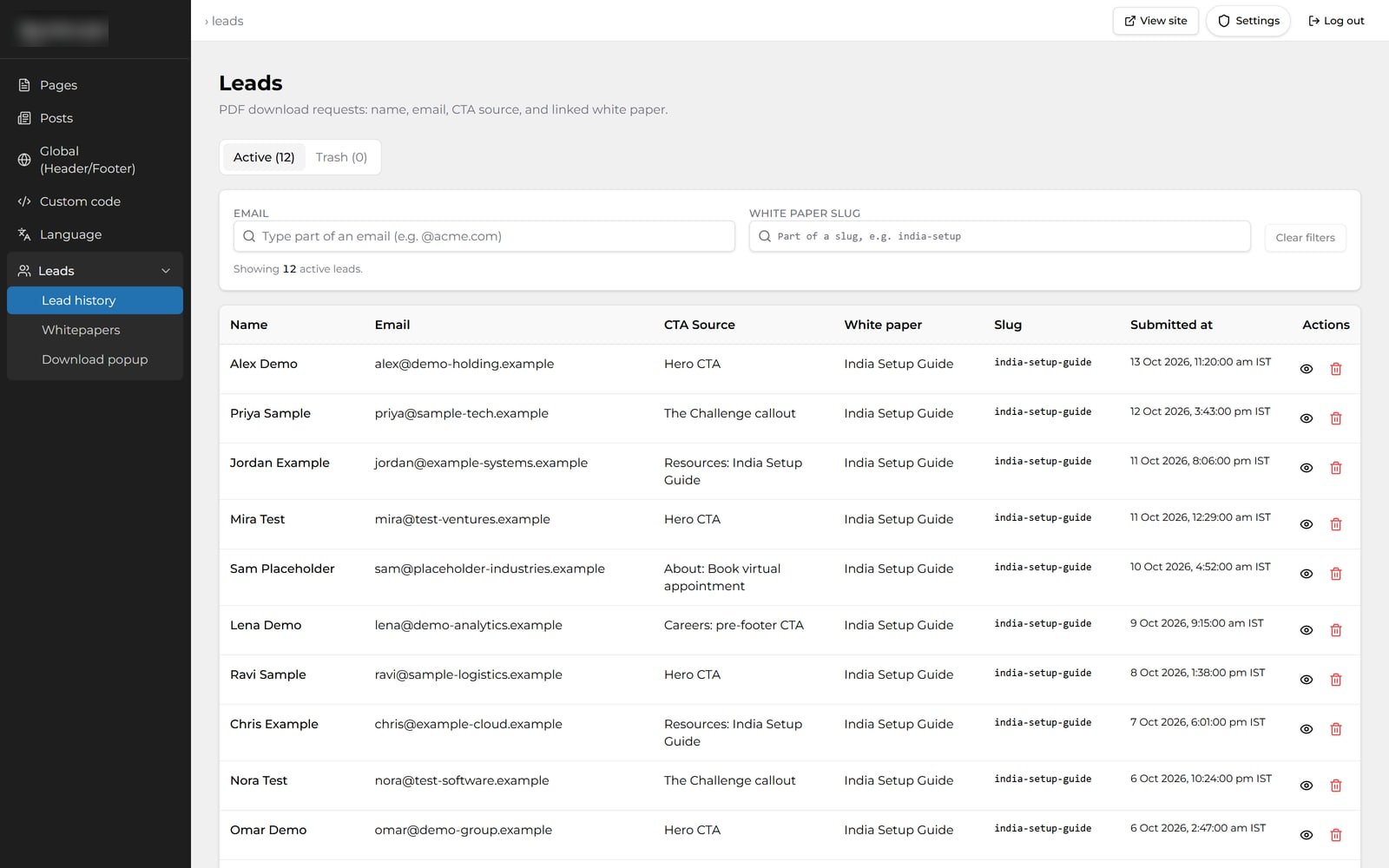The height and width of the screenshot is (868, 1389).
Task: Delete Alex Demo lead with trash icon
Action: pyautogui.click(x=1336, y=369)
